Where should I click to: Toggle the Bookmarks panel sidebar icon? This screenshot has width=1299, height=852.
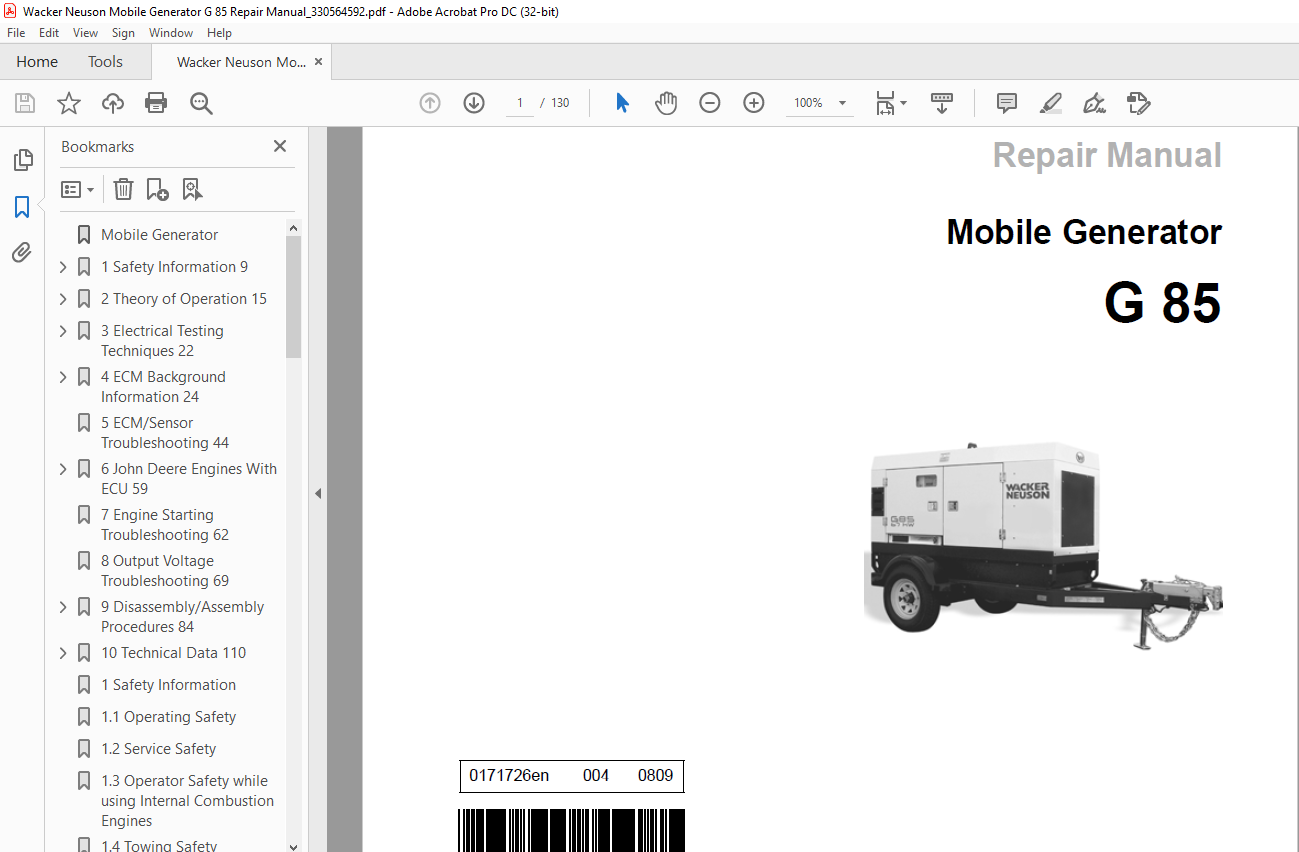pos(22,207)
